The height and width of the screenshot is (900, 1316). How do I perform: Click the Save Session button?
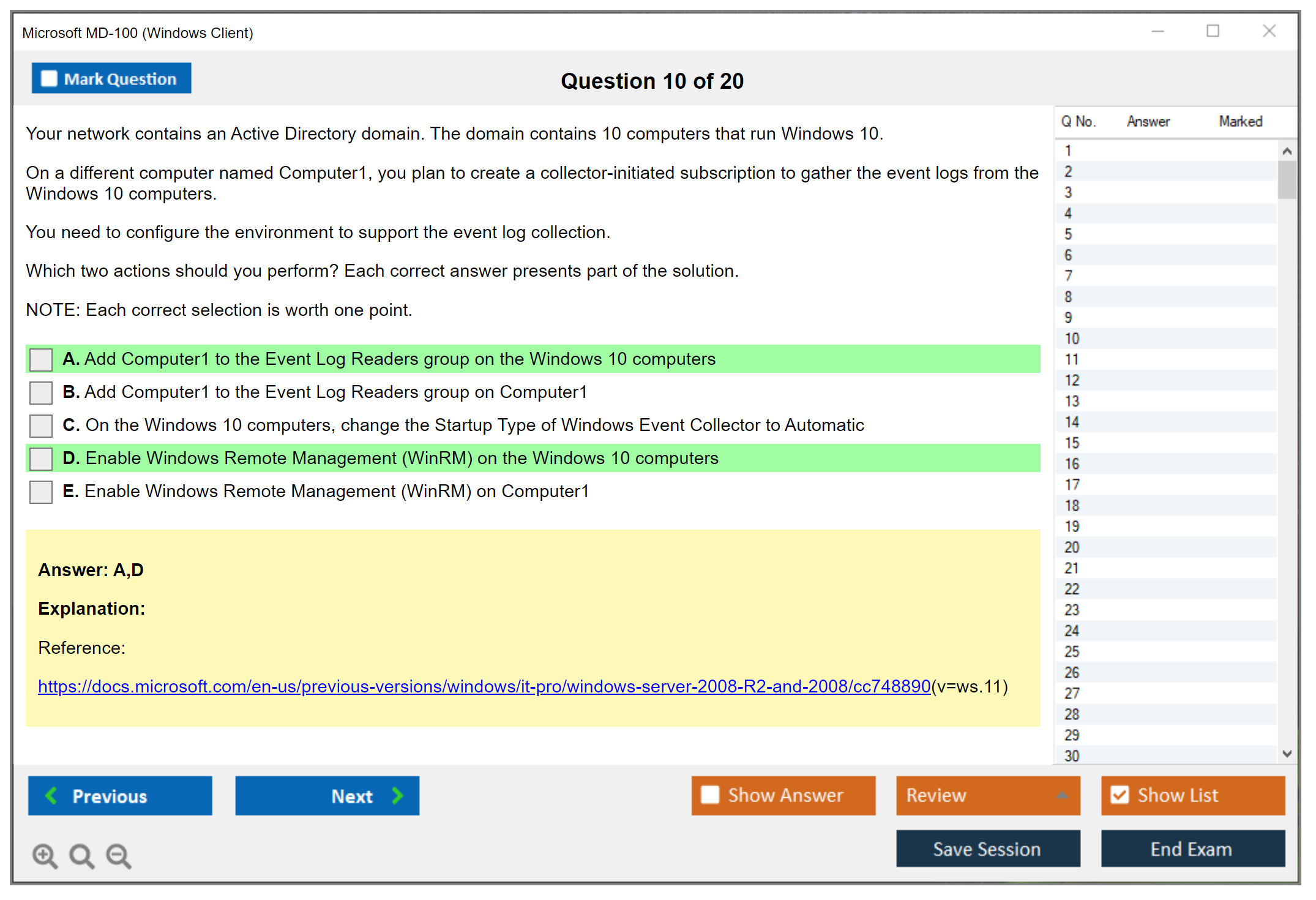pyautogui.click(x=987, y=849)
